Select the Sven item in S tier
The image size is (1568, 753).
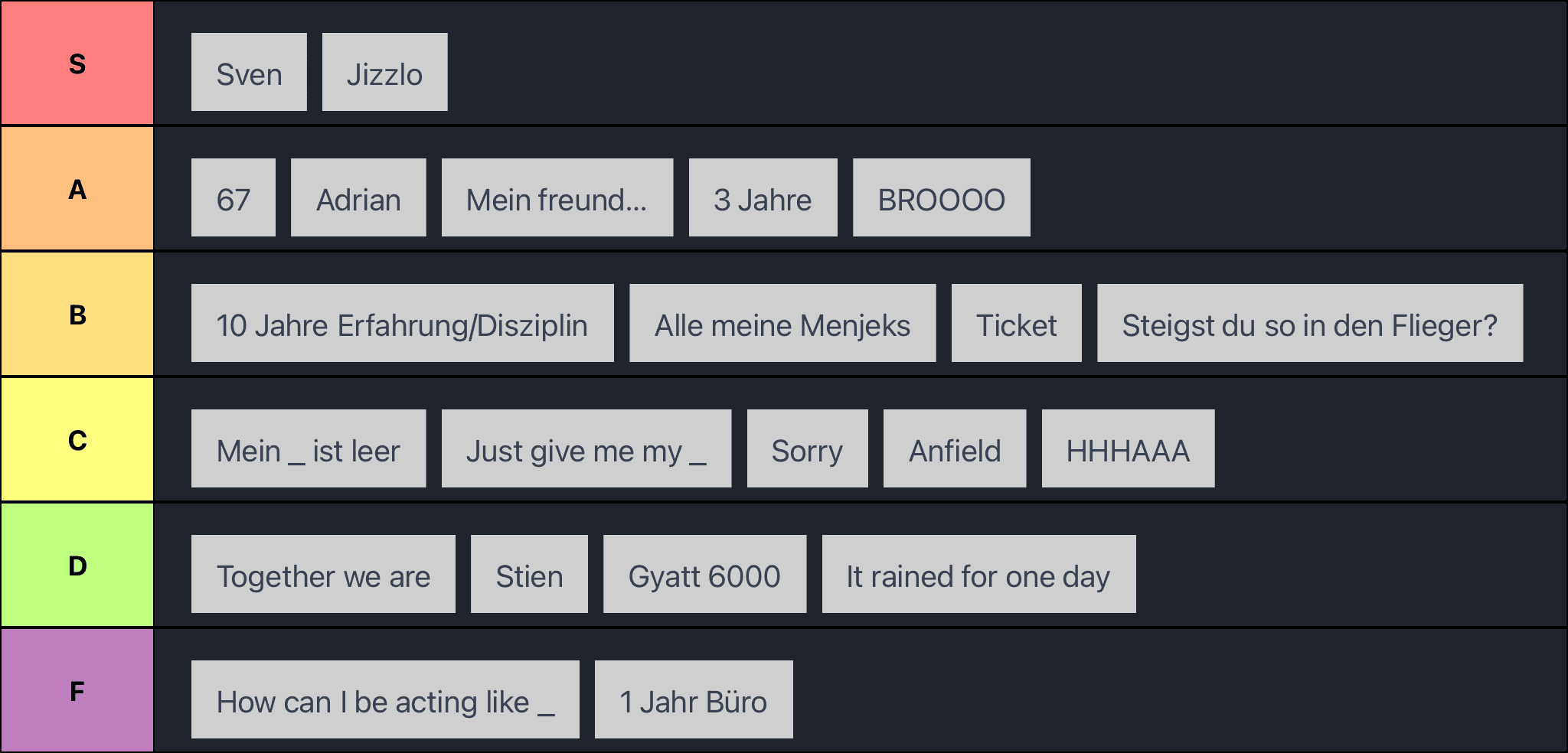(249, 72)
